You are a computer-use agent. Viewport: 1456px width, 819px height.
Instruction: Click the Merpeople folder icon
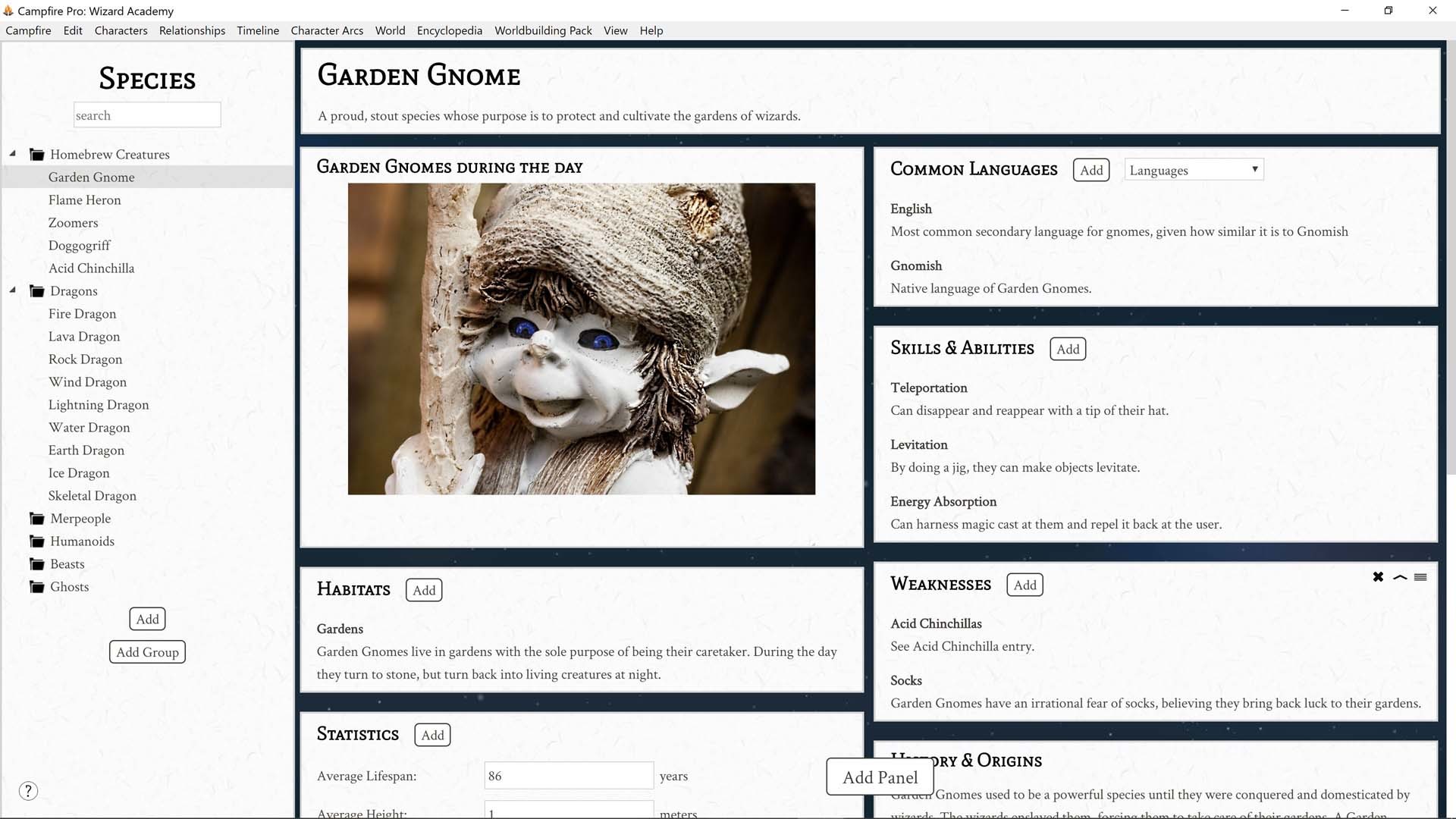click(x=36, y=518)
